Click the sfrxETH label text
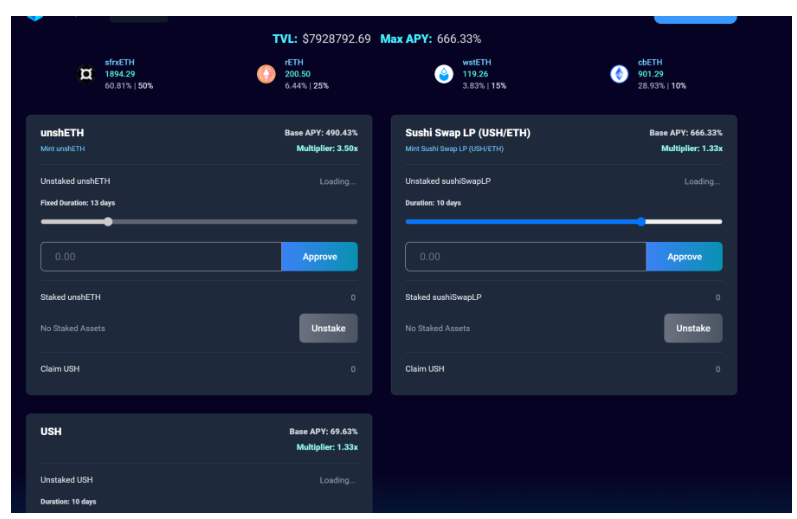The height and width of the screenshot is (519, 797). pos(119,63)
